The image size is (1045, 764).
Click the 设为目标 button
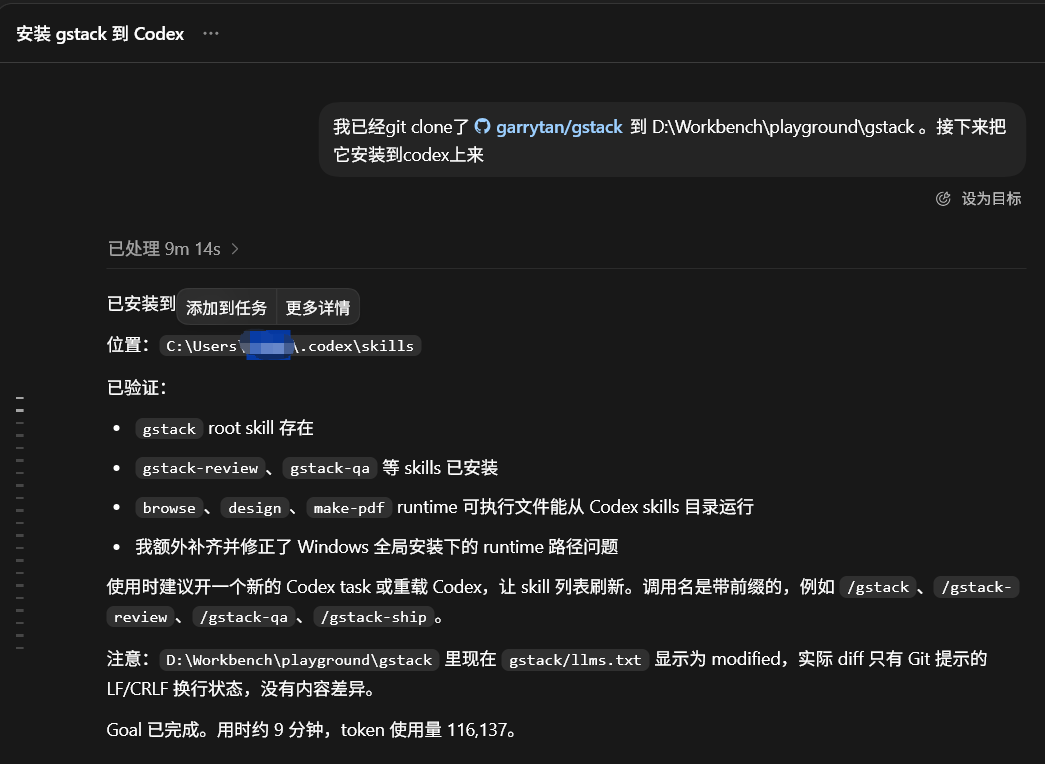pos(978,199)
